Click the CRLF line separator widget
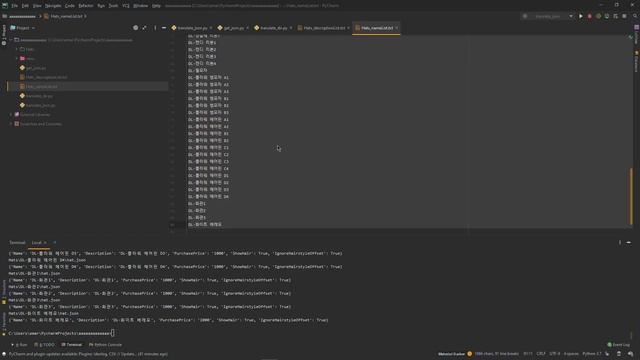Viewport: 640px width, 360px height. click(x=541, y=354)
